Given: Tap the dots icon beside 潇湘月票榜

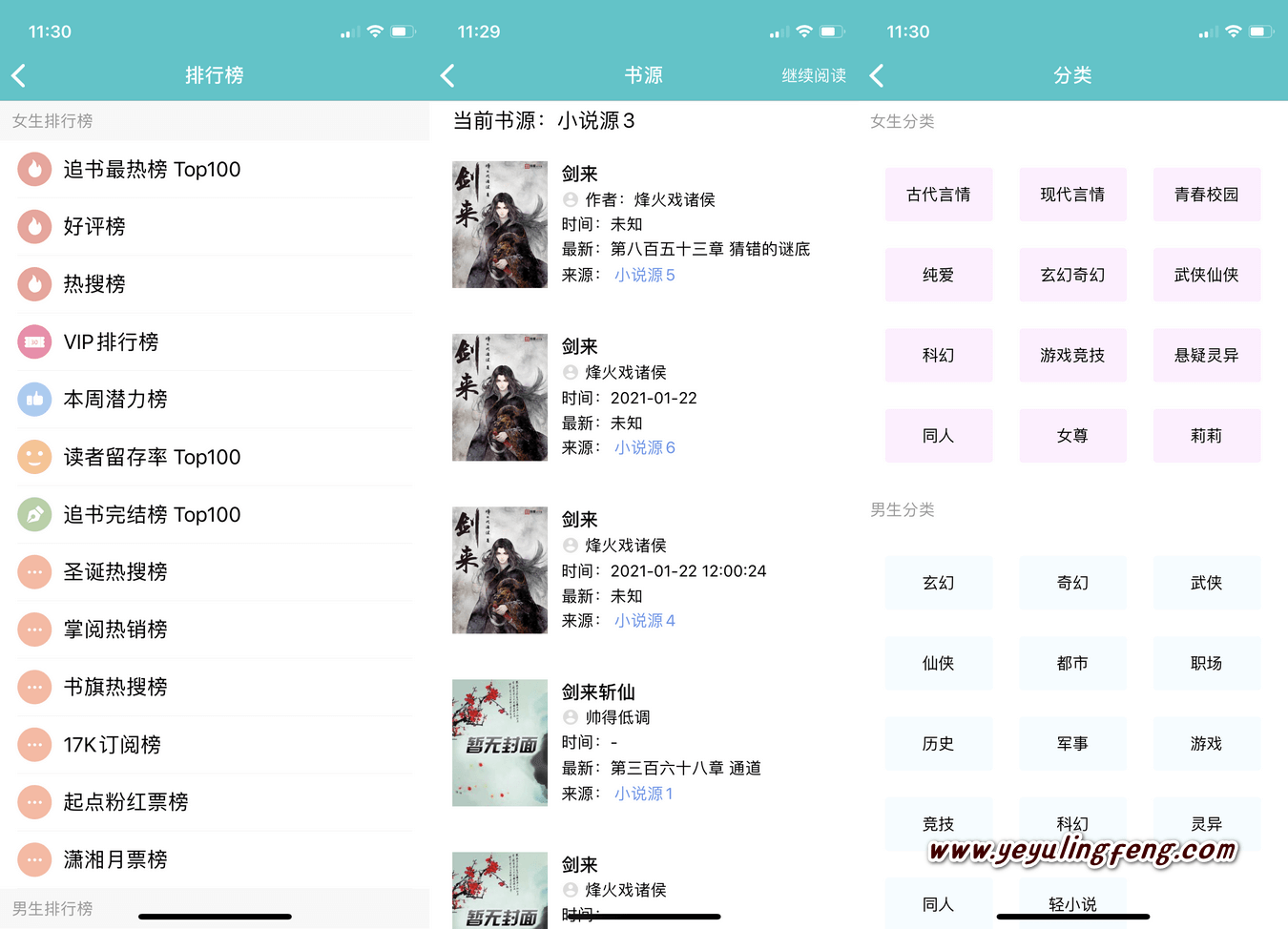Looking at the screenshot, I should (x=34, y=859).
